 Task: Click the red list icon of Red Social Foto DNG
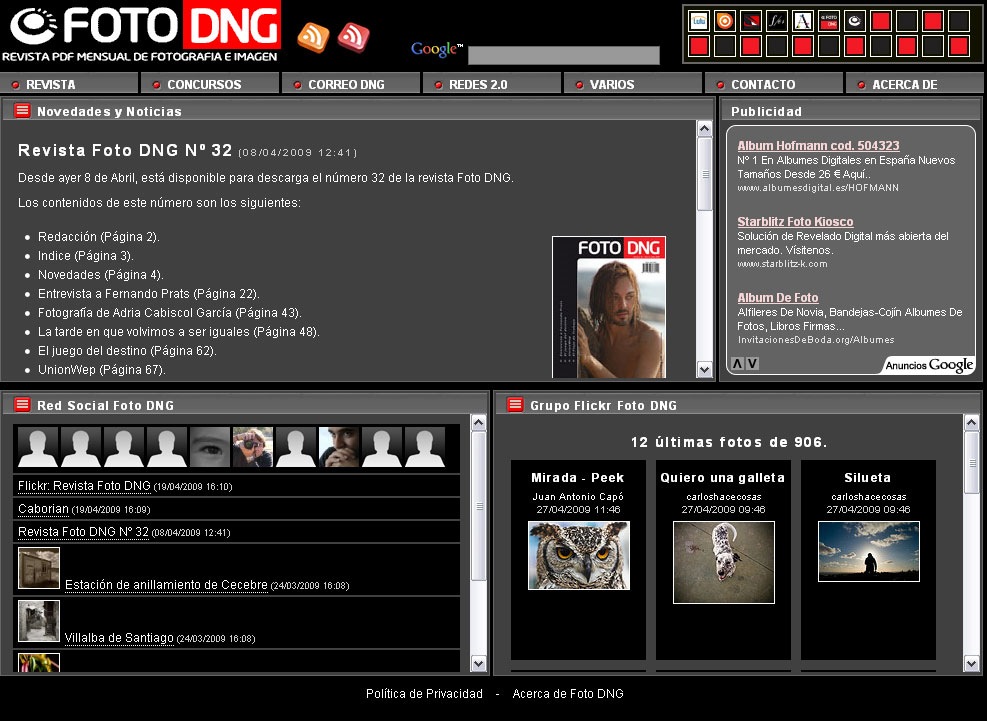22,404
